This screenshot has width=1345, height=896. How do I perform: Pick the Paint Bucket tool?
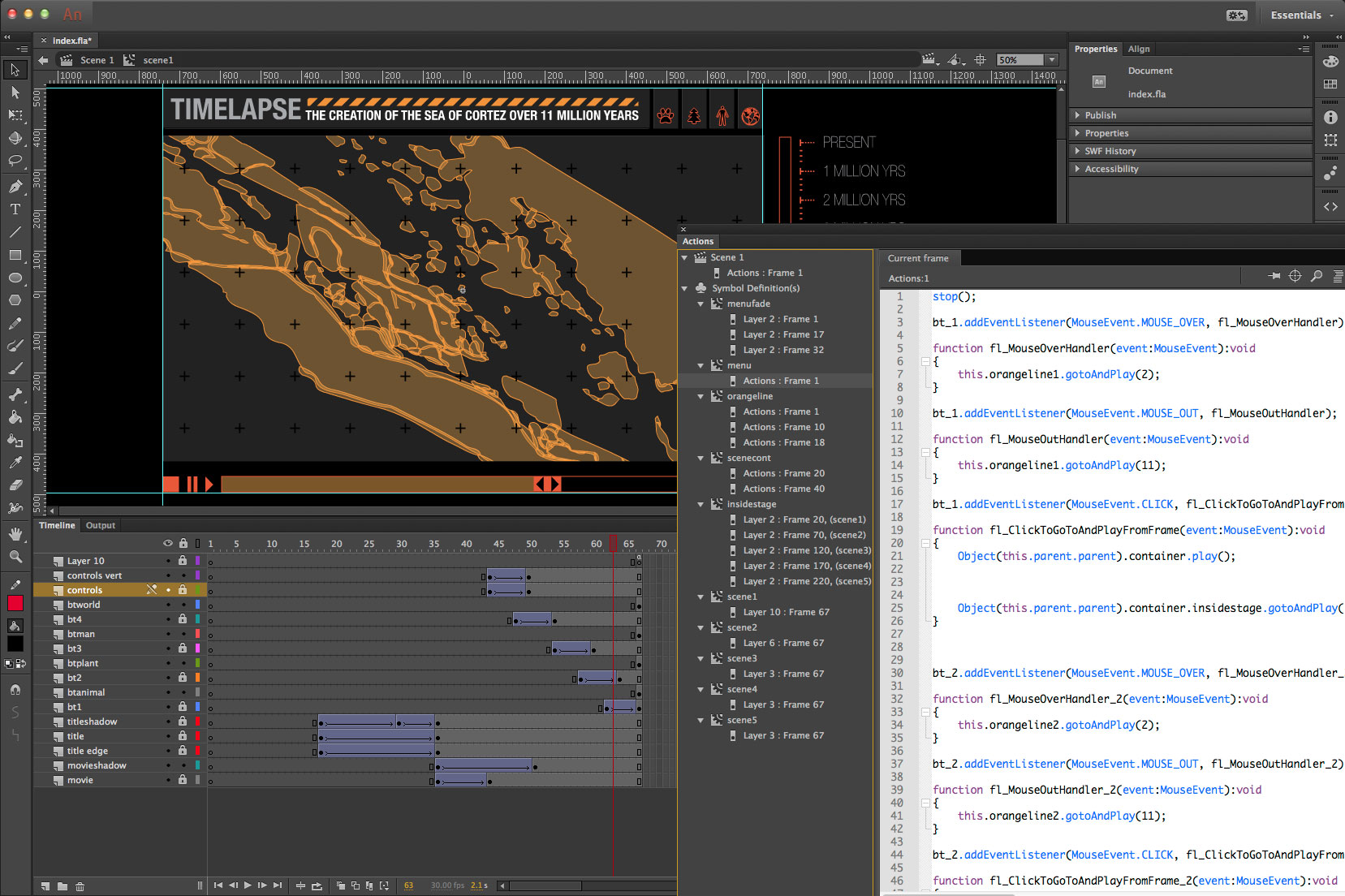click(15, 417)
